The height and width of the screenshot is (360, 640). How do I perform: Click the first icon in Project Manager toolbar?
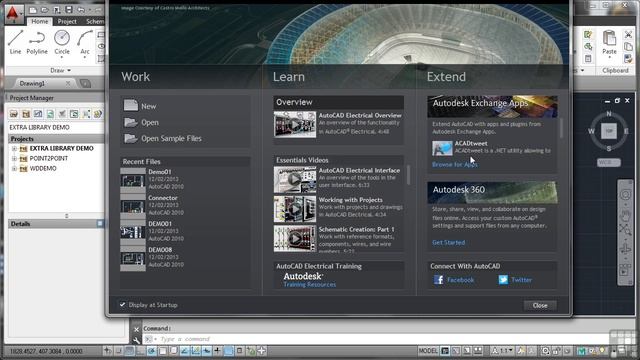[13, 113]
